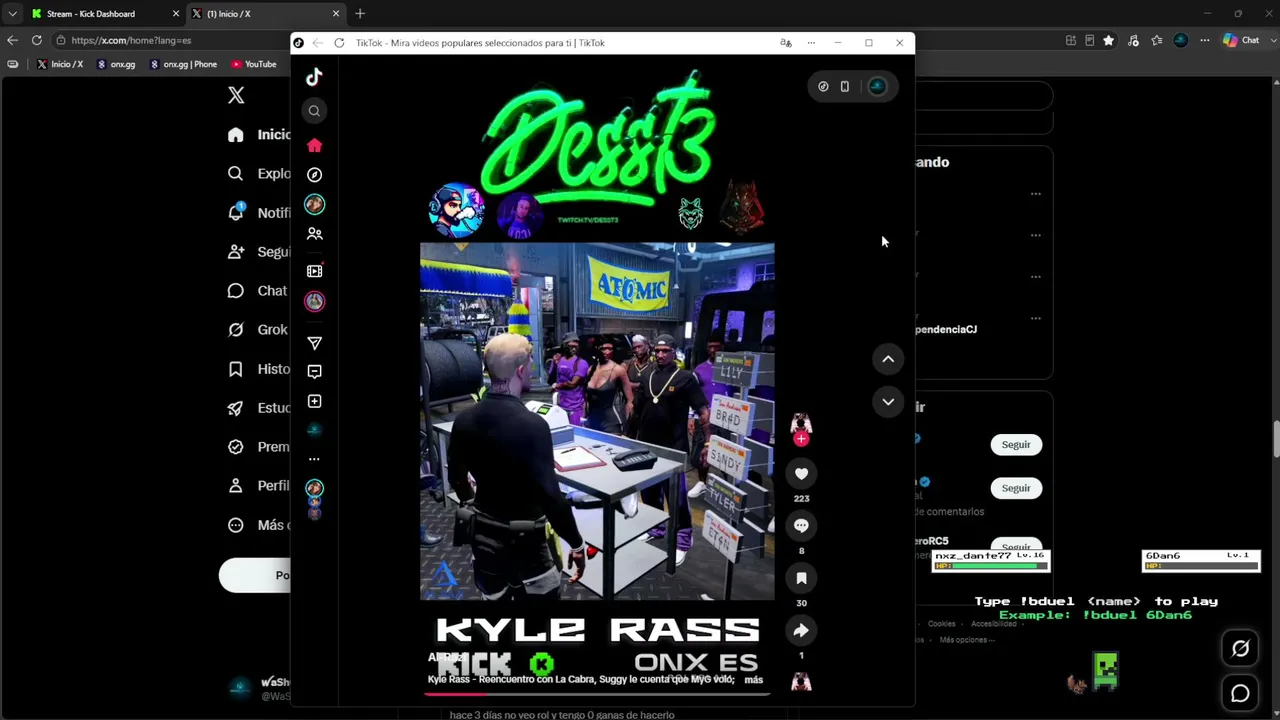This screenshot has height=720, width=1280.
Task: Reload the X page in browser
Action: tap(37, 40)
